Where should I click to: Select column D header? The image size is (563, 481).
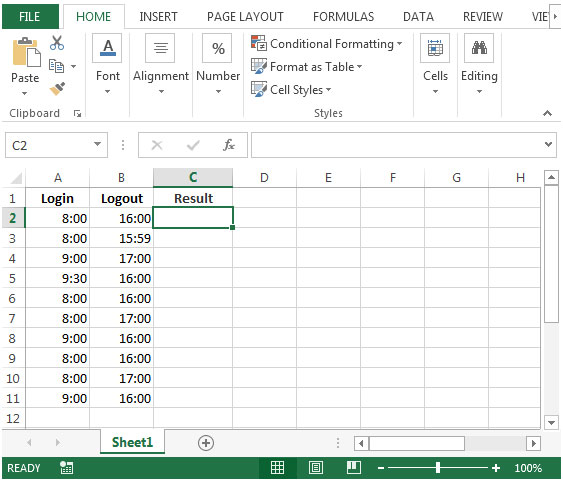[264, 177]
